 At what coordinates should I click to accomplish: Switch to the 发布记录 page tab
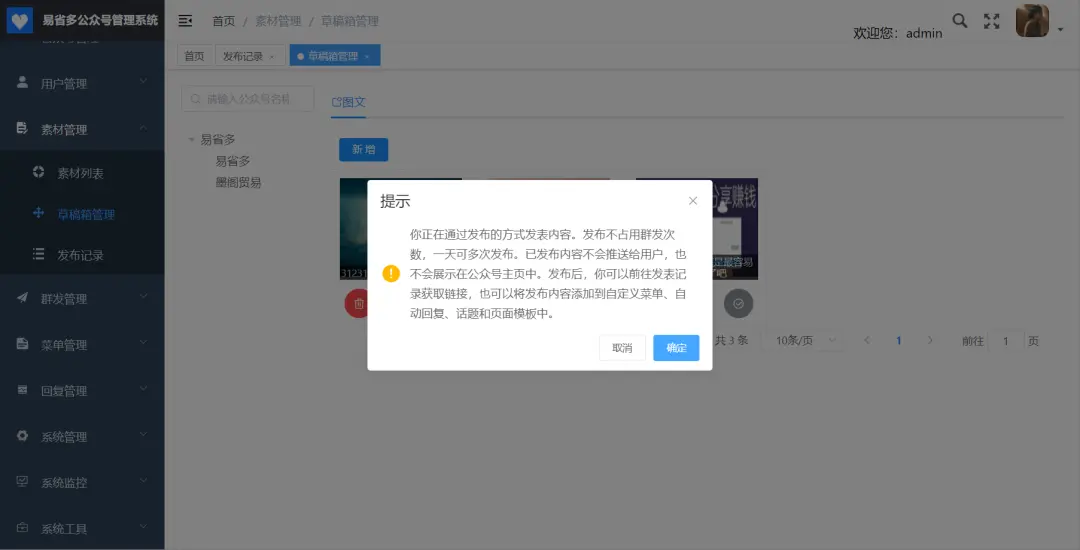[x=243, y=56]
